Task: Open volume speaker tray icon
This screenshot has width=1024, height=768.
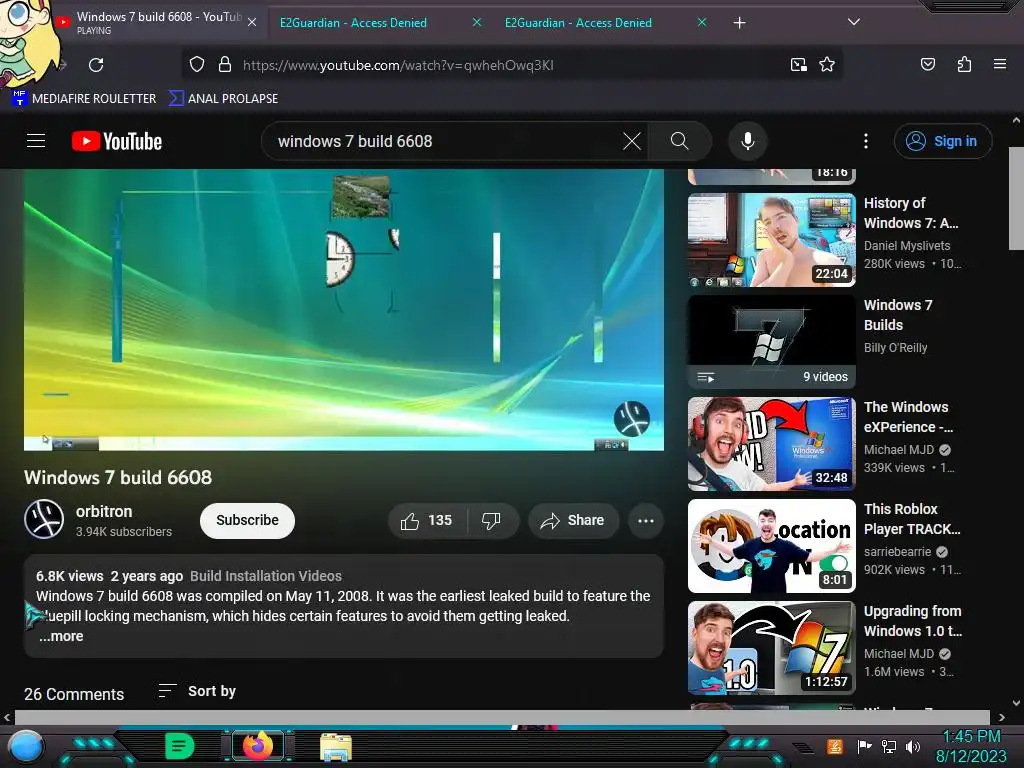Action: coord(913,746)
